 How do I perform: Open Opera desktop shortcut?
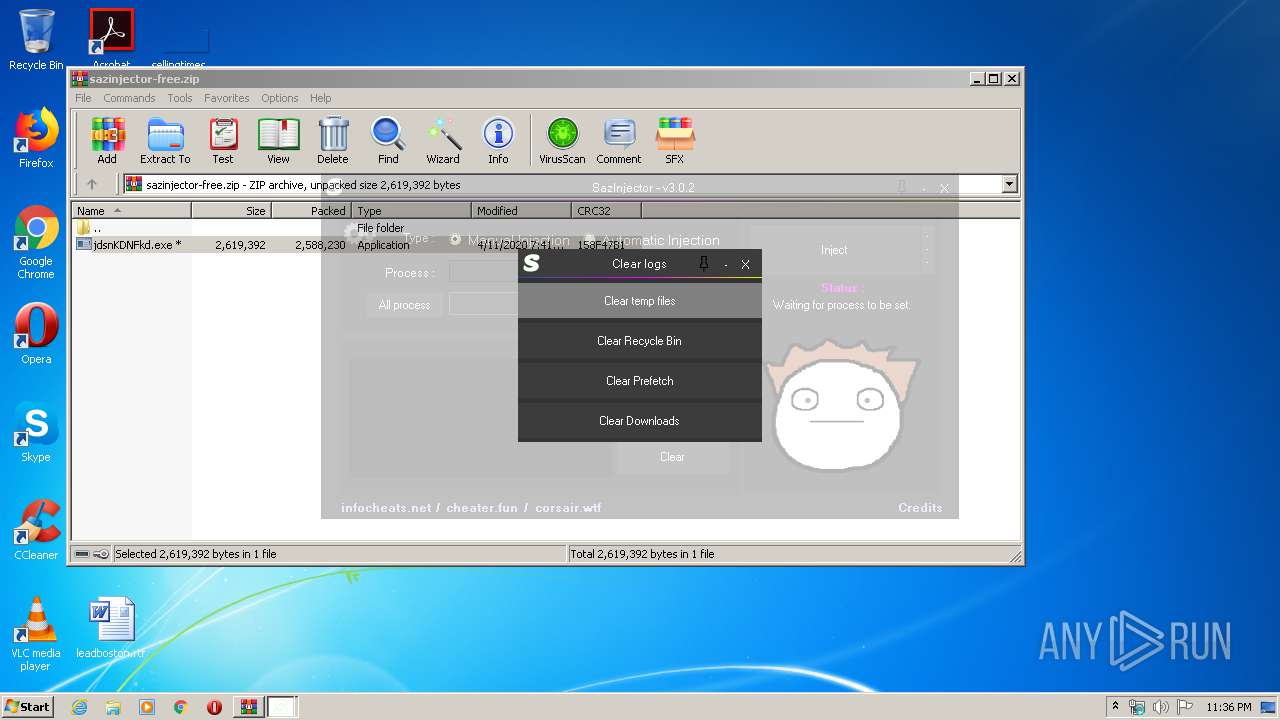tap(36, 335)
